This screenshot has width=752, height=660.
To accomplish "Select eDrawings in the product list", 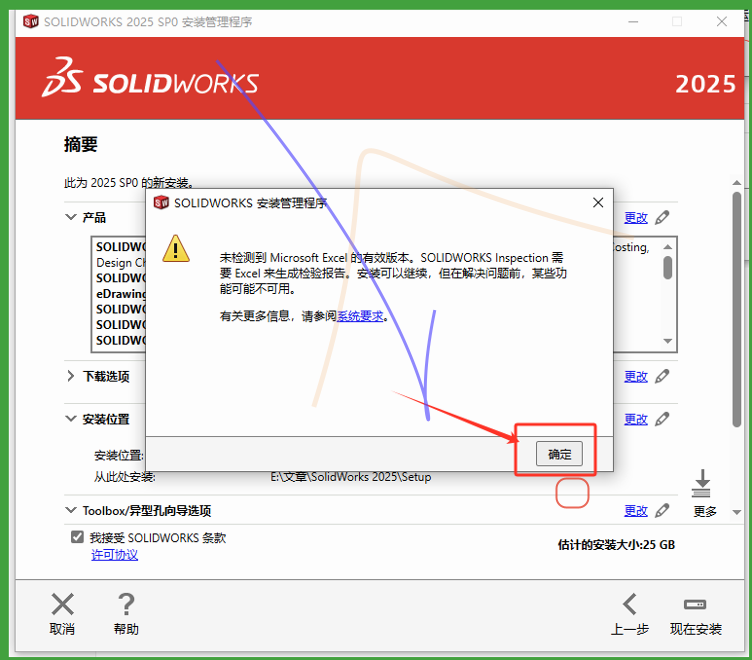I will [x=121, y=294].
